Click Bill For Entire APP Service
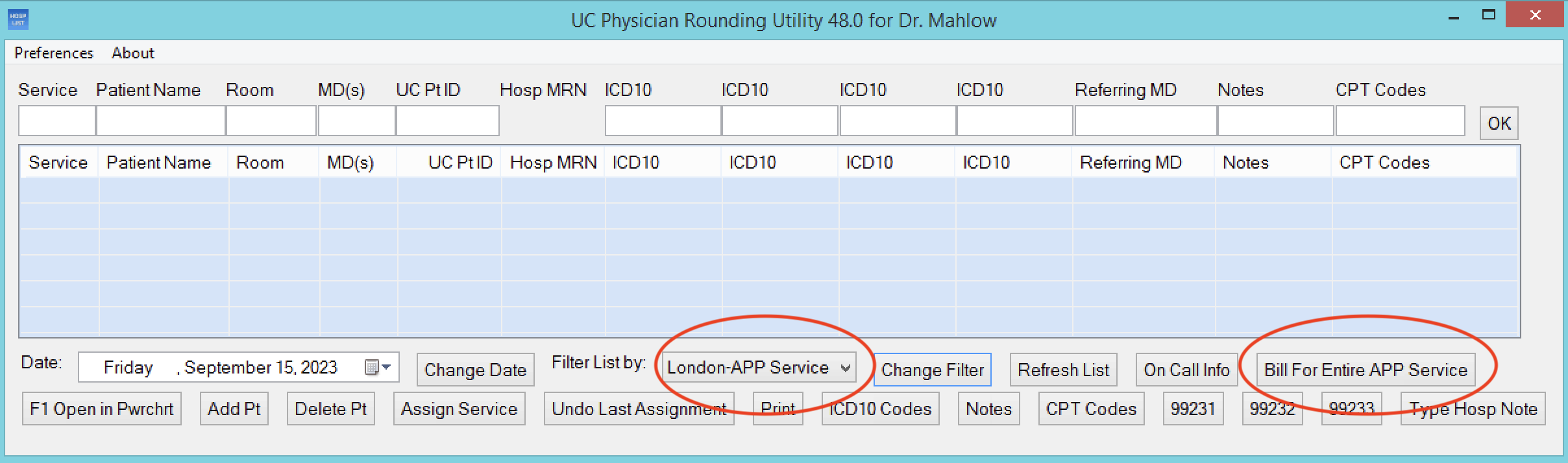 coord(1366,370)
